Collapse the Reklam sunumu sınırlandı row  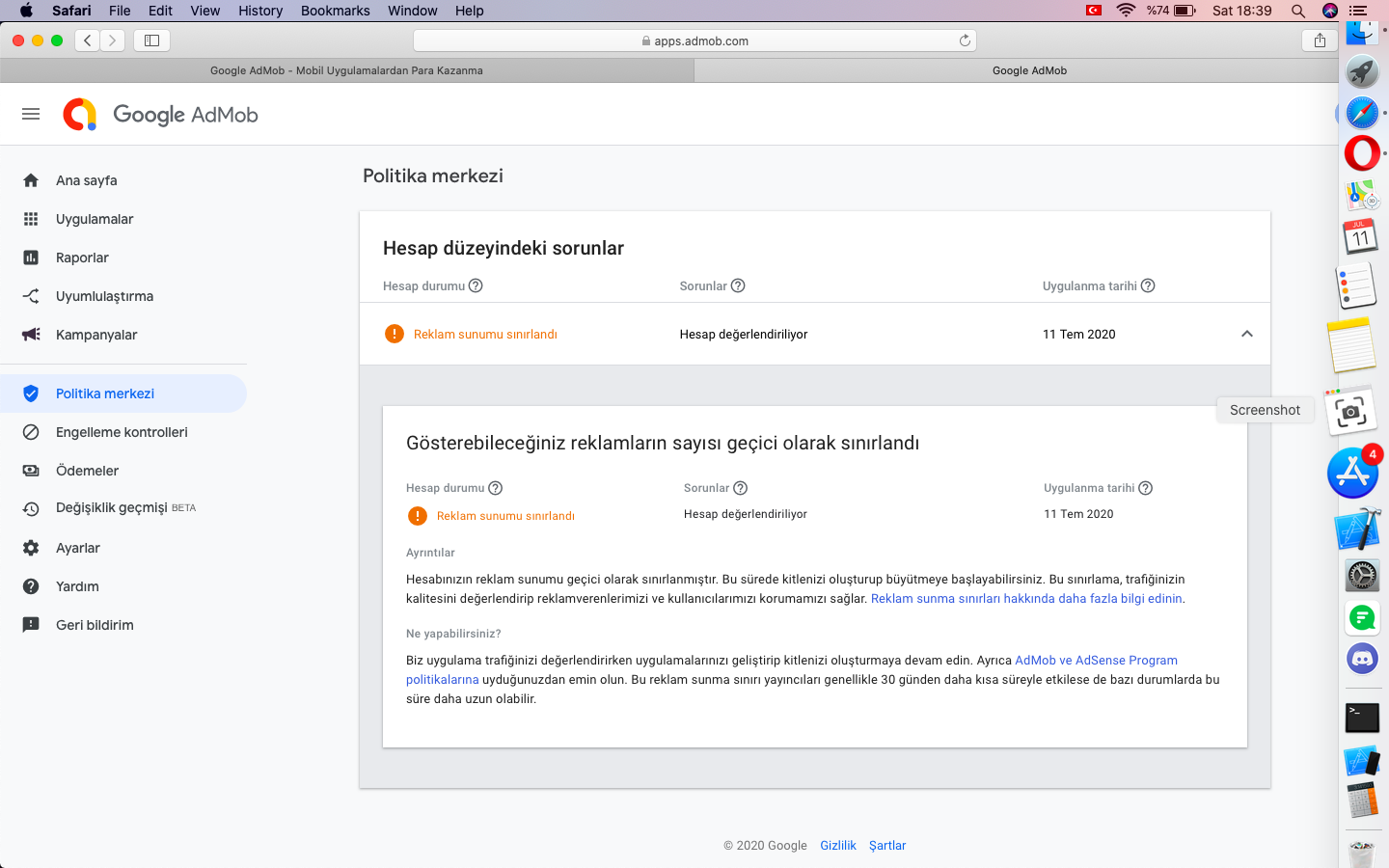(1247, 334)
